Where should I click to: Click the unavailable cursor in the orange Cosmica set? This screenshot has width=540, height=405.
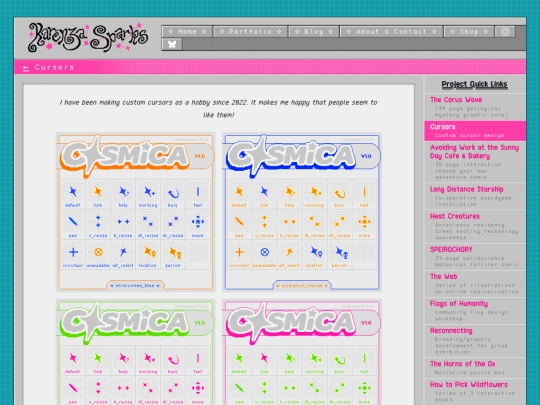point(98,252)
